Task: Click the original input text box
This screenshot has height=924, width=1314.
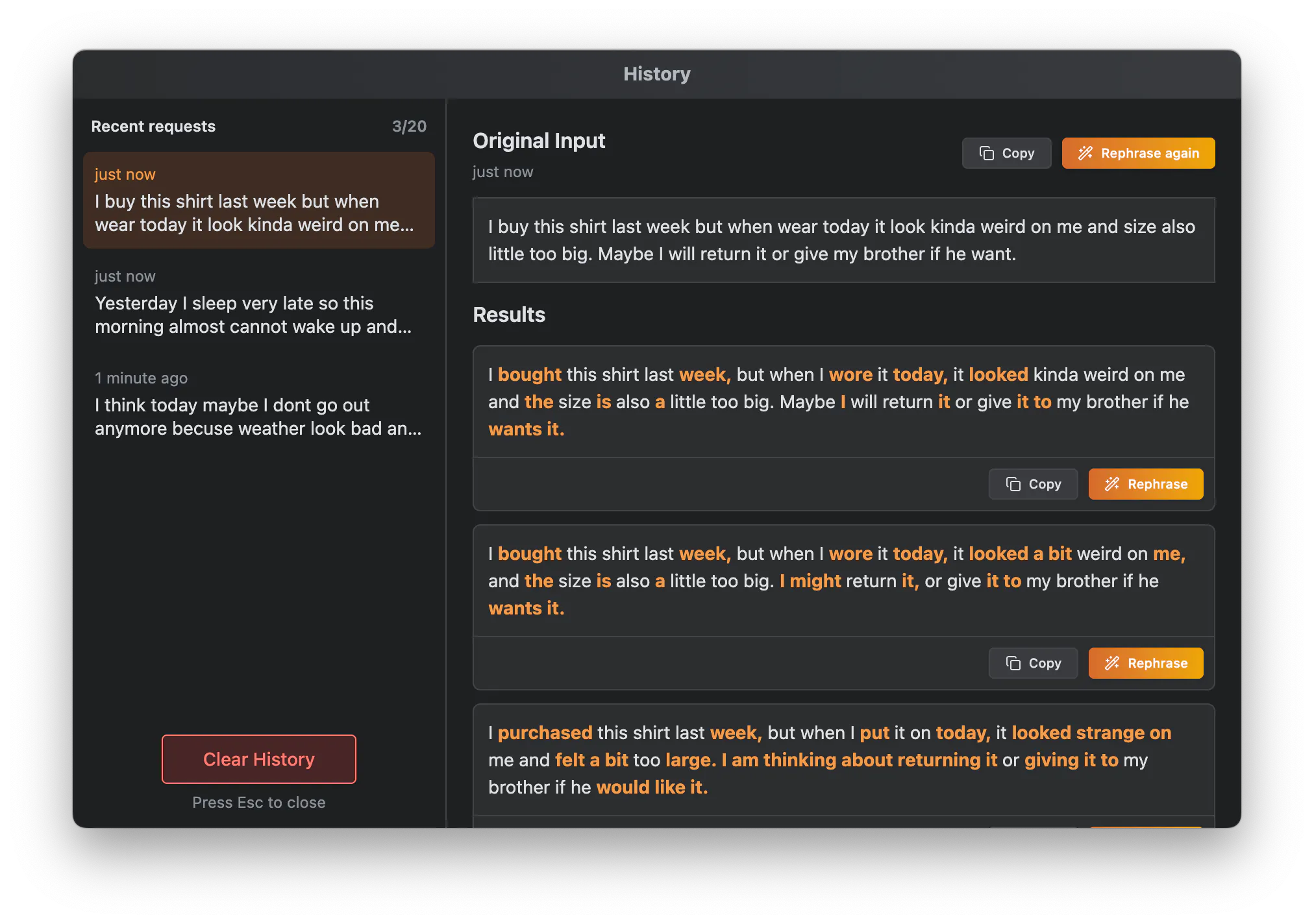Action: pos(844,240)
